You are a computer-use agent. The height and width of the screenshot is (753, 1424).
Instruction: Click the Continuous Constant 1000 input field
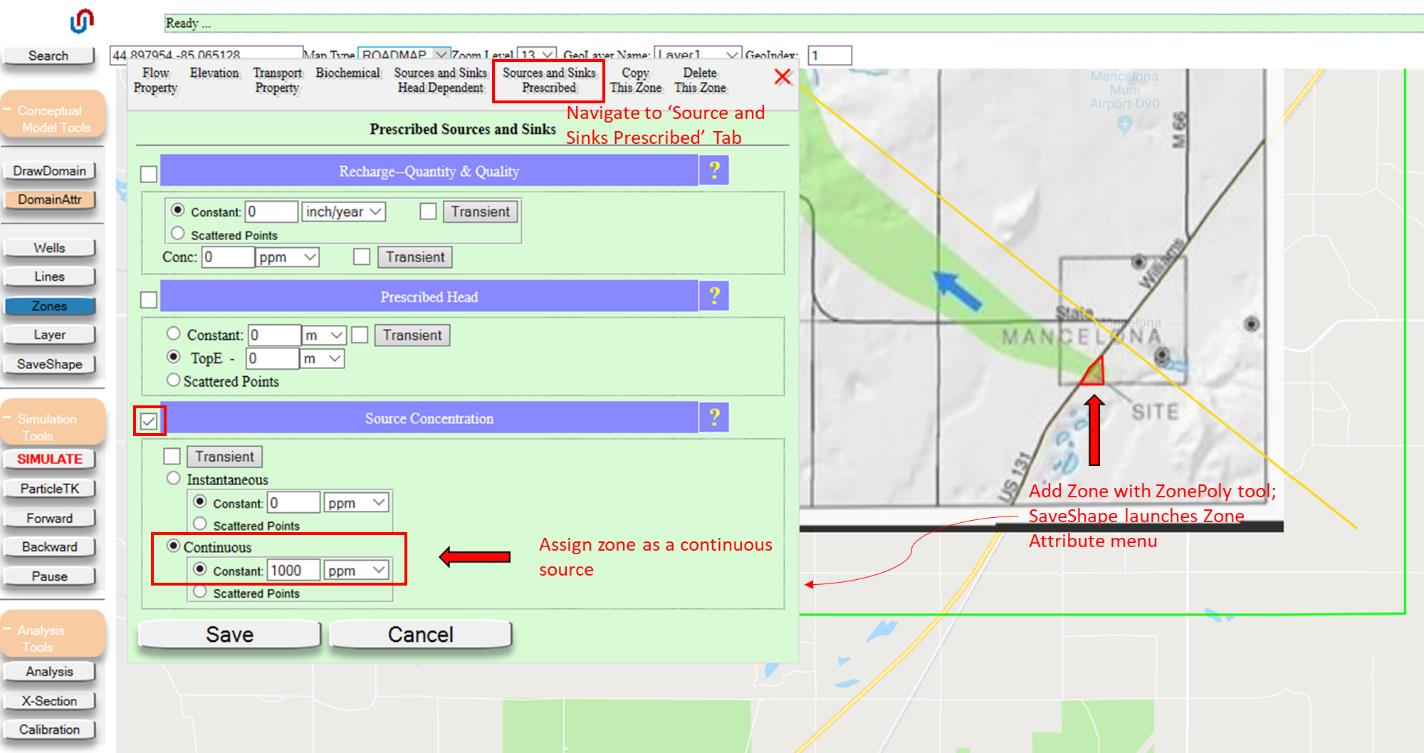pyautogui.click(x=293, y=570)
